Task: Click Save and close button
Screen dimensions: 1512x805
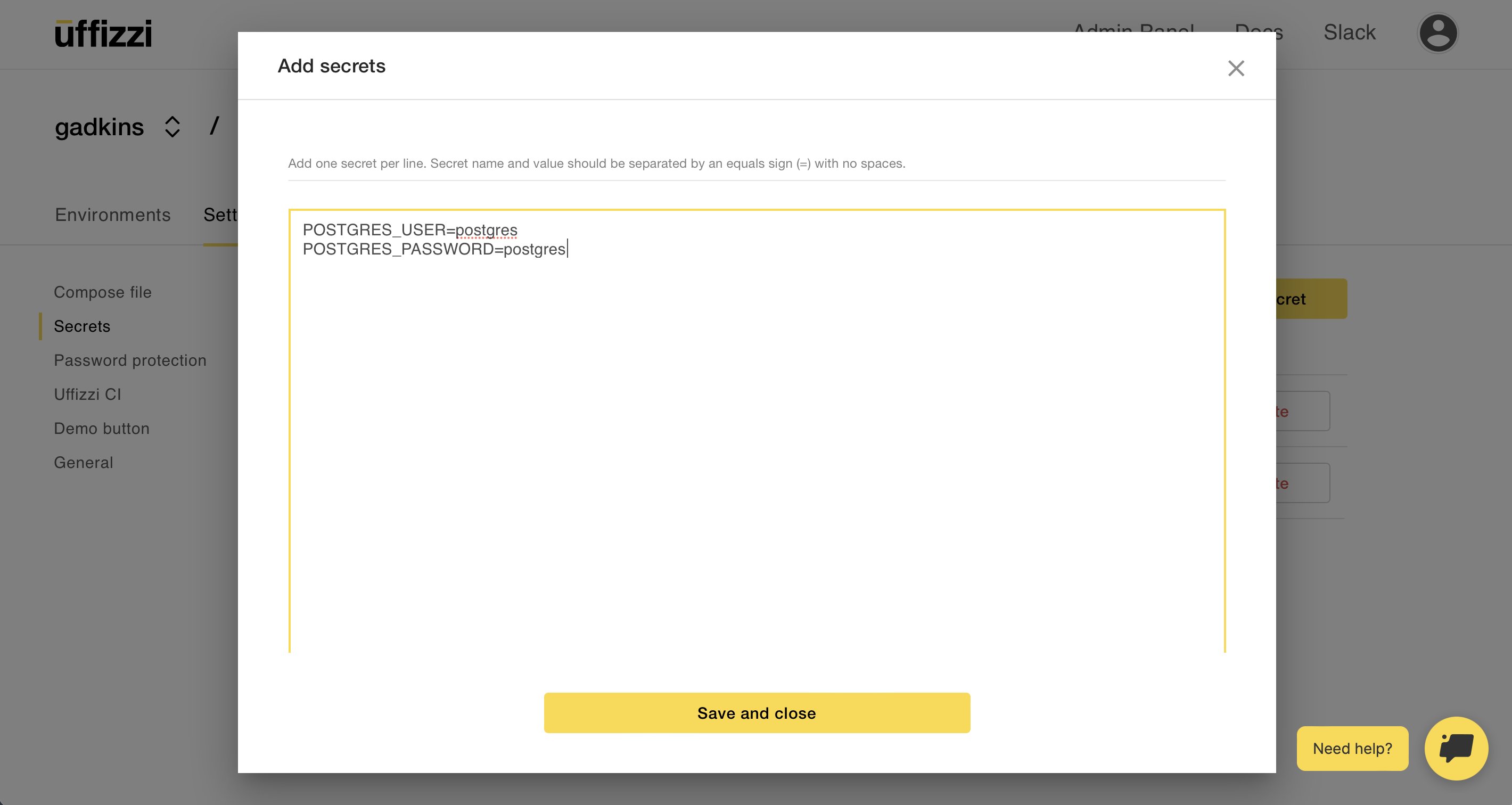Action: coord(756,712)
